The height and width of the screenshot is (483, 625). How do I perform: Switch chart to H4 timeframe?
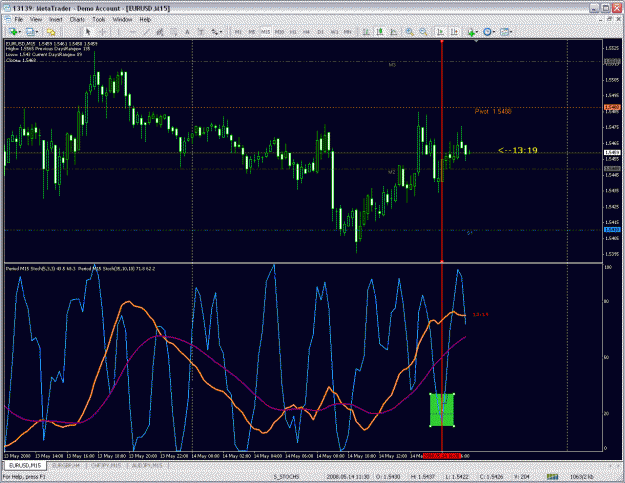tap(306, 32)
